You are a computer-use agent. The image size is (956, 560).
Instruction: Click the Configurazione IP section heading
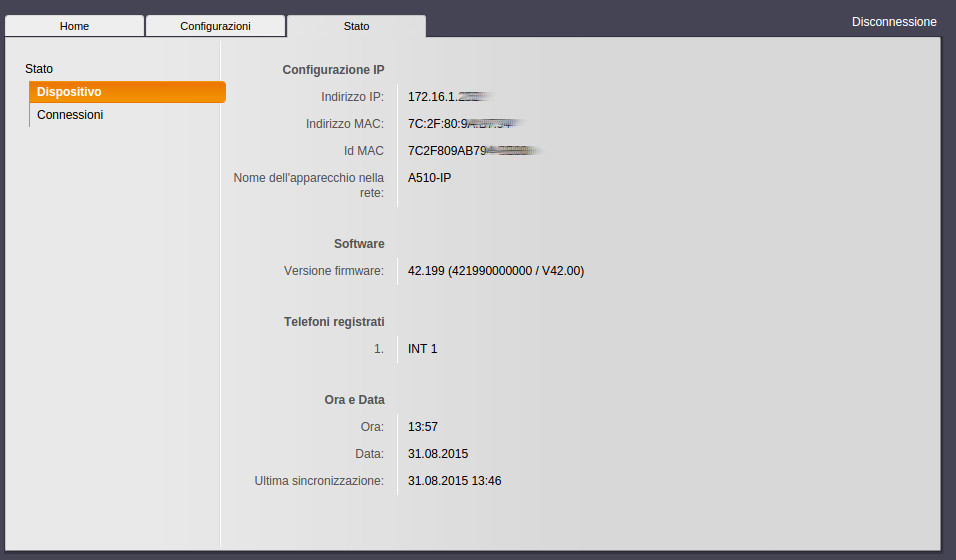tap(333, 70)
